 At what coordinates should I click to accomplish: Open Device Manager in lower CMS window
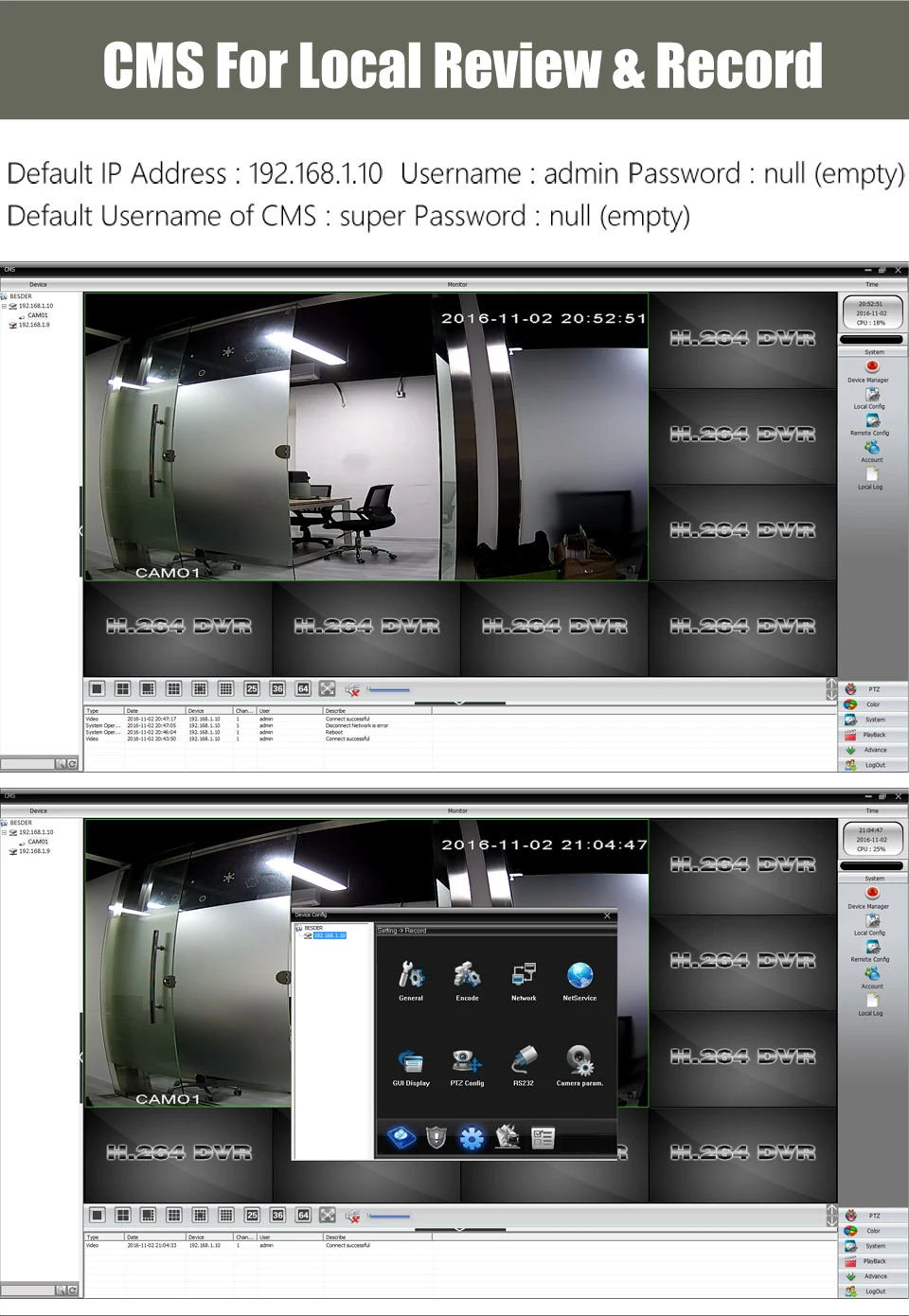coord(871,897)
